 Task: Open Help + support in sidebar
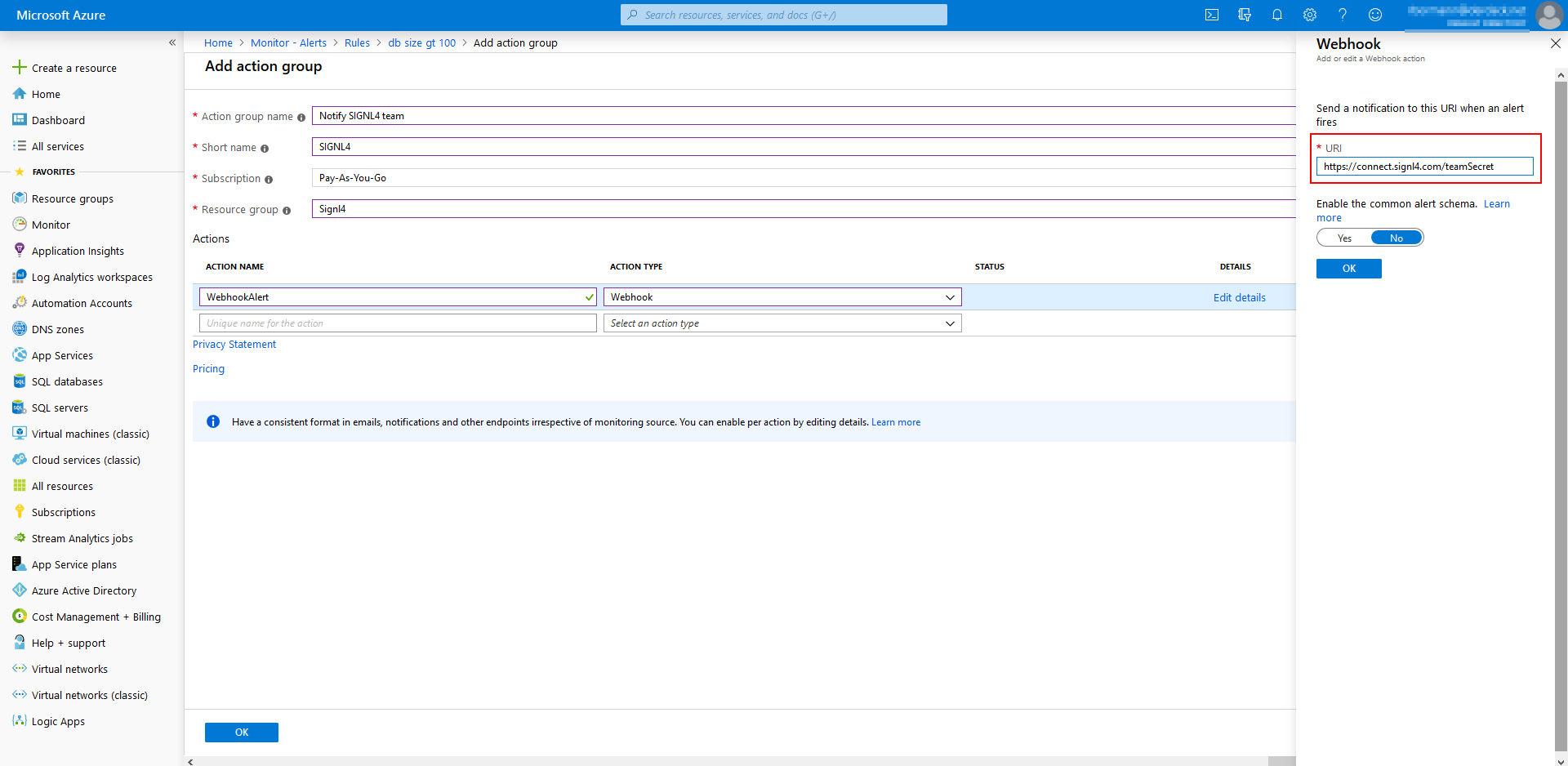[x=69, y=643]
